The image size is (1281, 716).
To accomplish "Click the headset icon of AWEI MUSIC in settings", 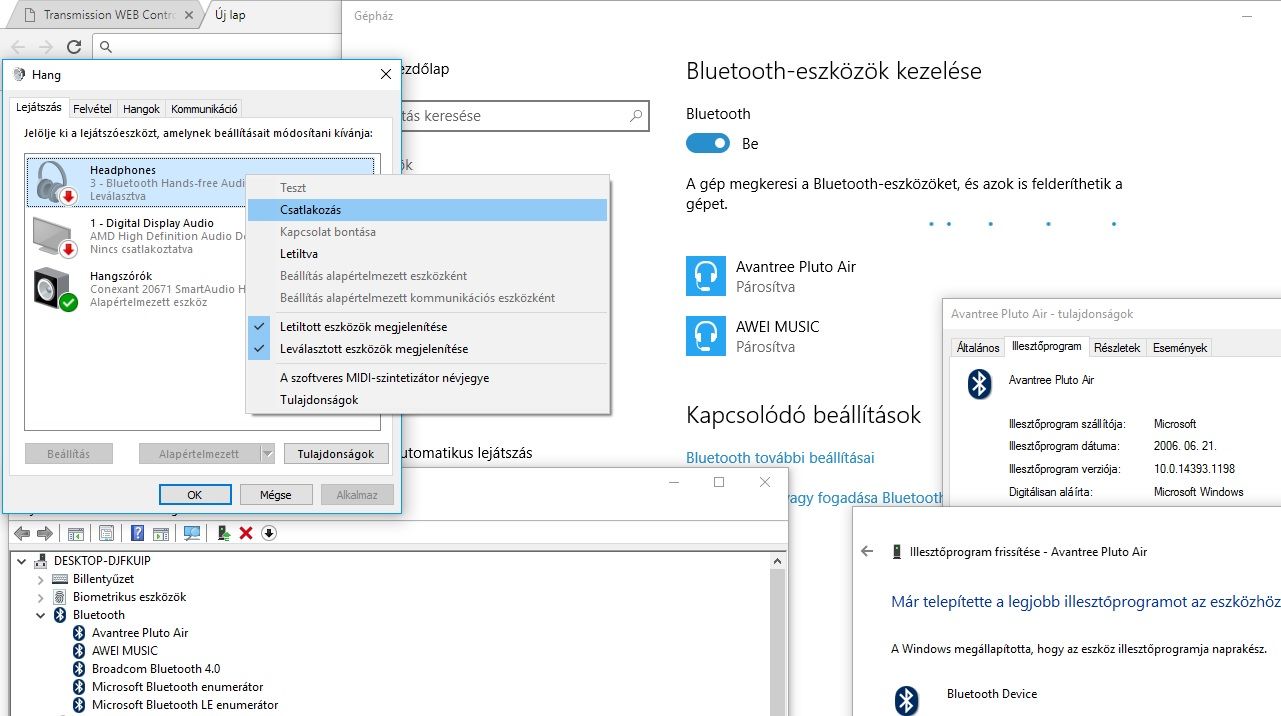I will click(x=706, y=337).
